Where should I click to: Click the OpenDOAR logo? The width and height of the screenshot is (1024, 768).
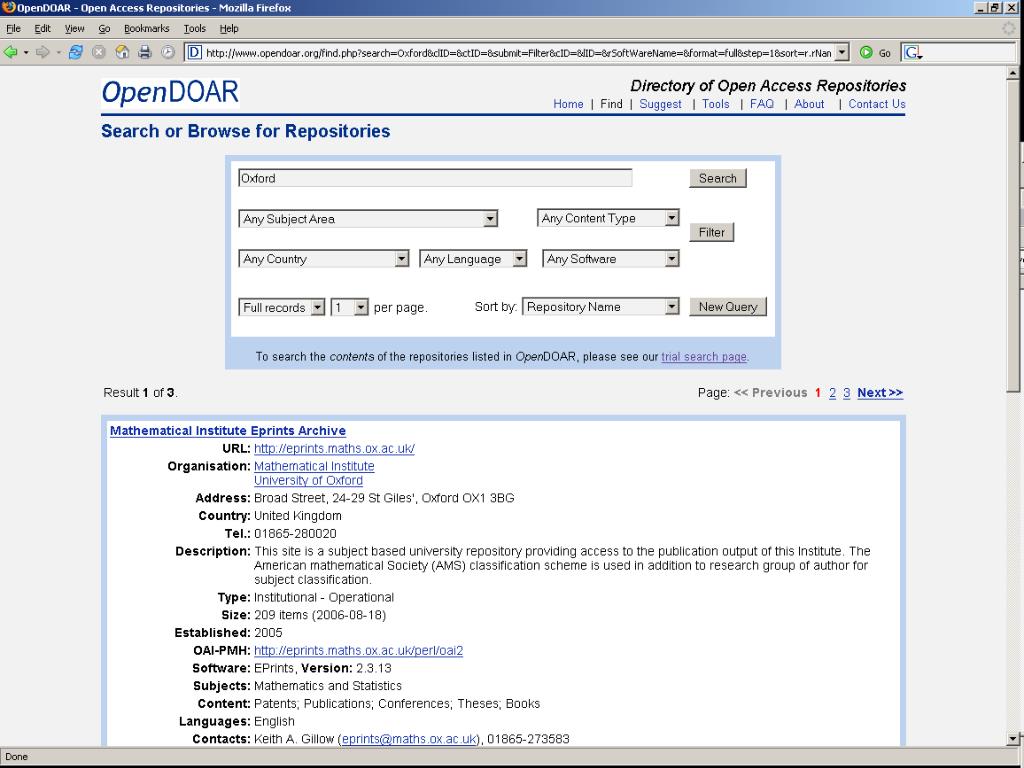[170, 93]
